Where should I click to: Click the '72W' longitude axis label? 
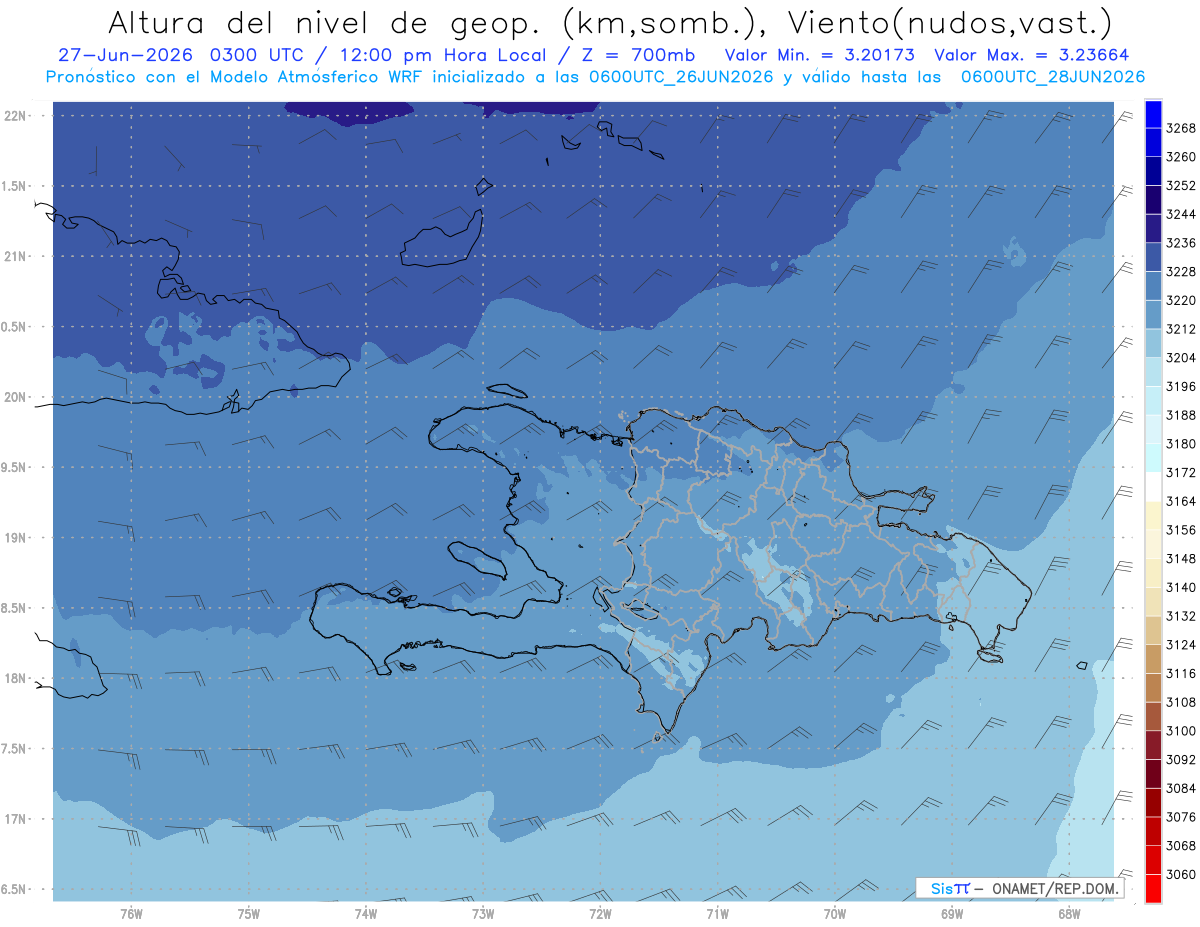point(600,915)
